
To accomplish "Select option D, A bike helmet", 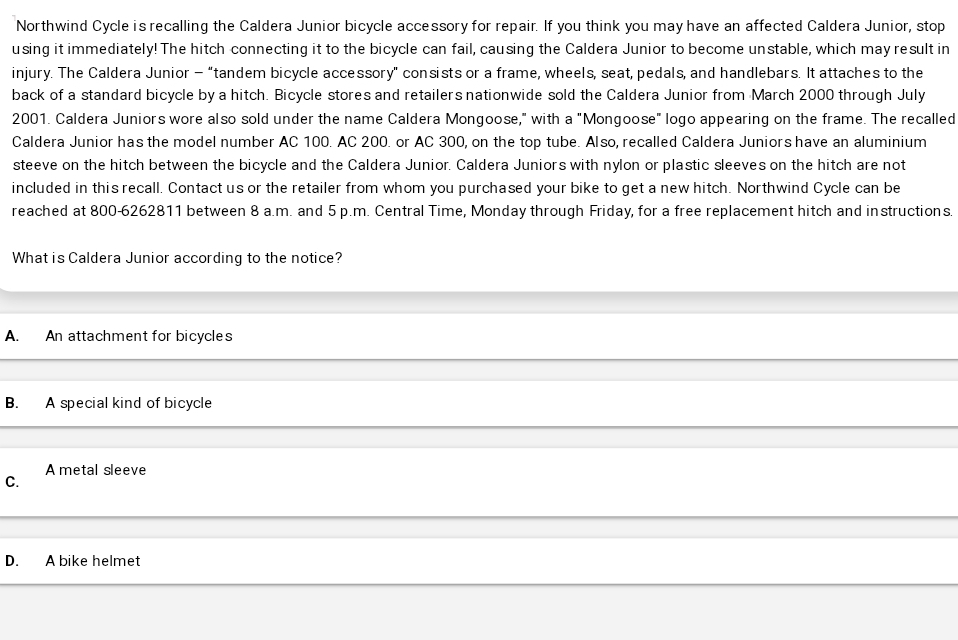I will click(93, 561).
